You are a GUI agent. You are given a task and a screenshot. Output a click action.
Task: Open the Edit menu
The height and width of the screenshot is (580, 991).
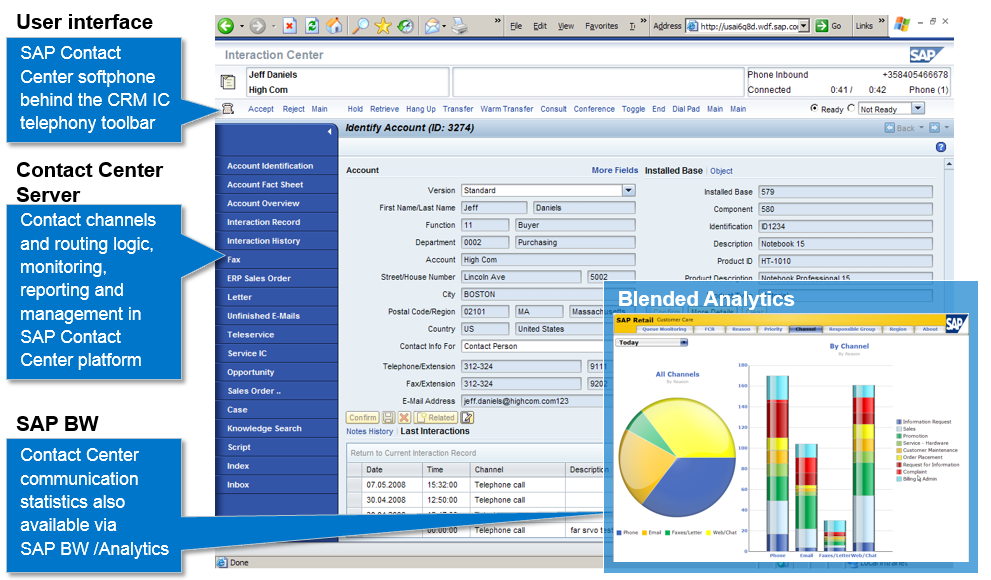coord(540,26)
